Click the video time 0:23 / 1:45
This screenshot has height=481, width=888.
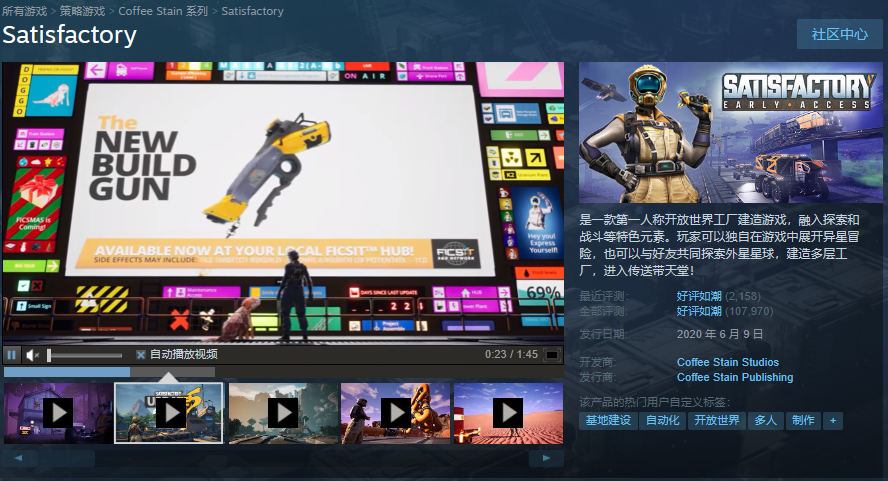[511, 354]
